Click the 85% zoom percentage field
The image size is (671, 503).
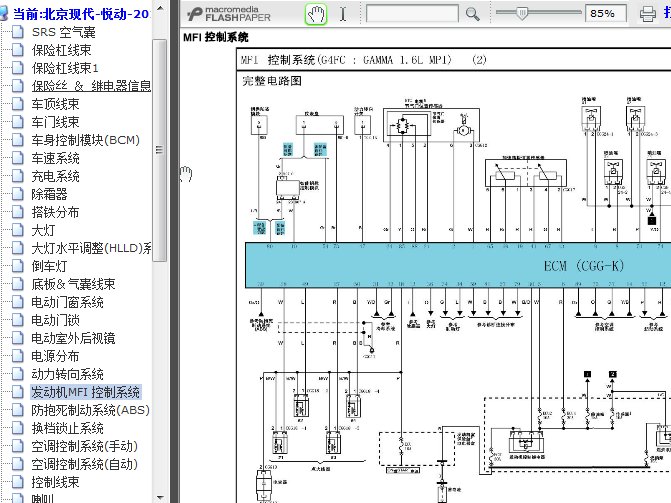click(x=606, y=13)
